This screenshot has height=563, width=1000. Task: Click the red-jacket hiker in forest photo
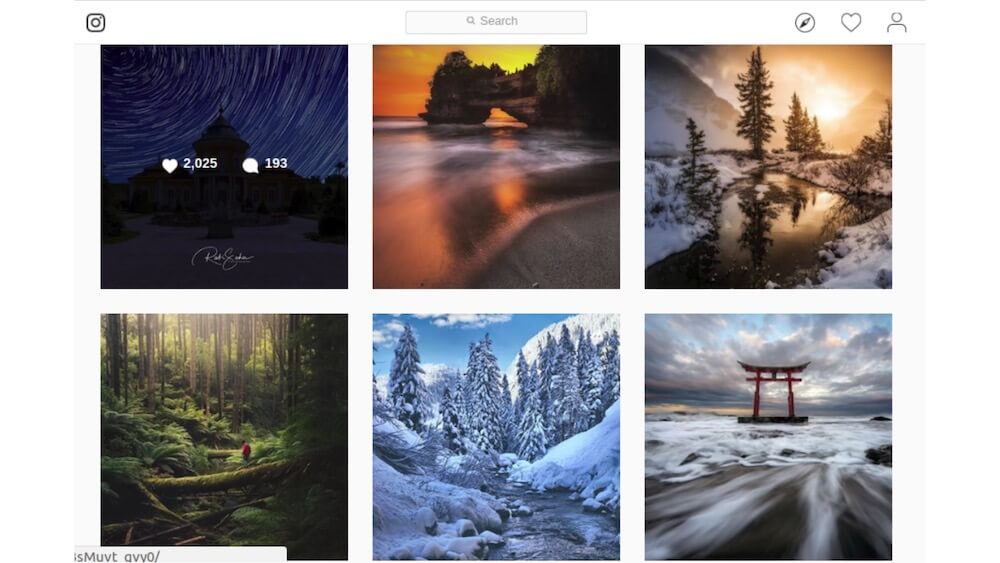click(x=246, y=452)
